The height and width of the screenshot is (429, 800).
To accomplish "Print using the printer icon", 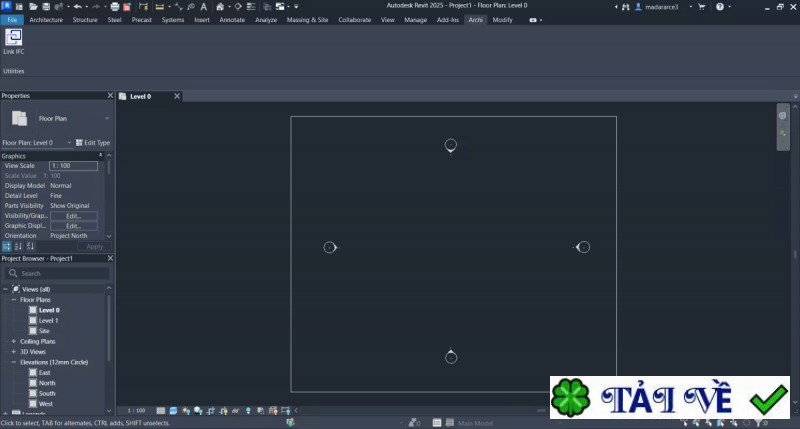I will coord(115,7).
